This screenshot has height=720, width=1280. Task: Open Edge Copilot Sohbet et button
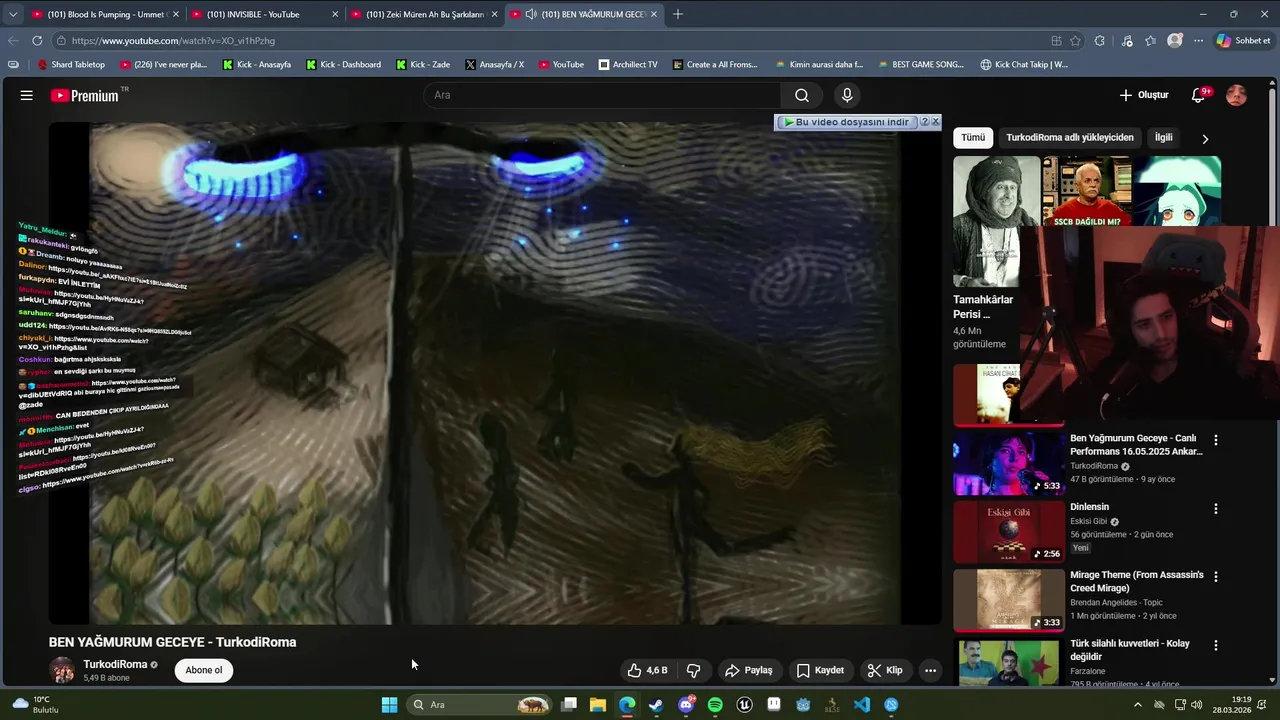tap(1243, 41)
